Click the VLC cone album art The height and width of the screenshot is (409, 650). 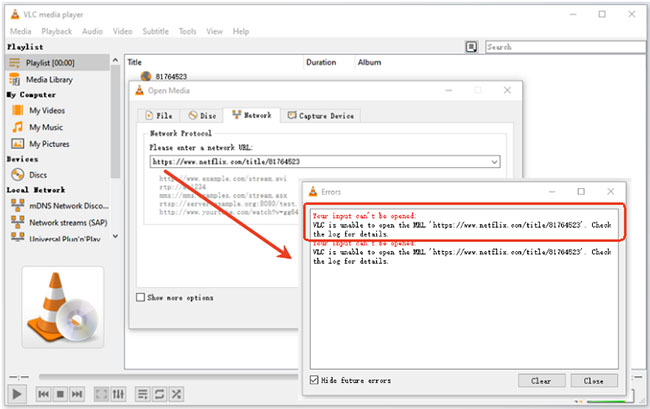(x=63, y=307)
